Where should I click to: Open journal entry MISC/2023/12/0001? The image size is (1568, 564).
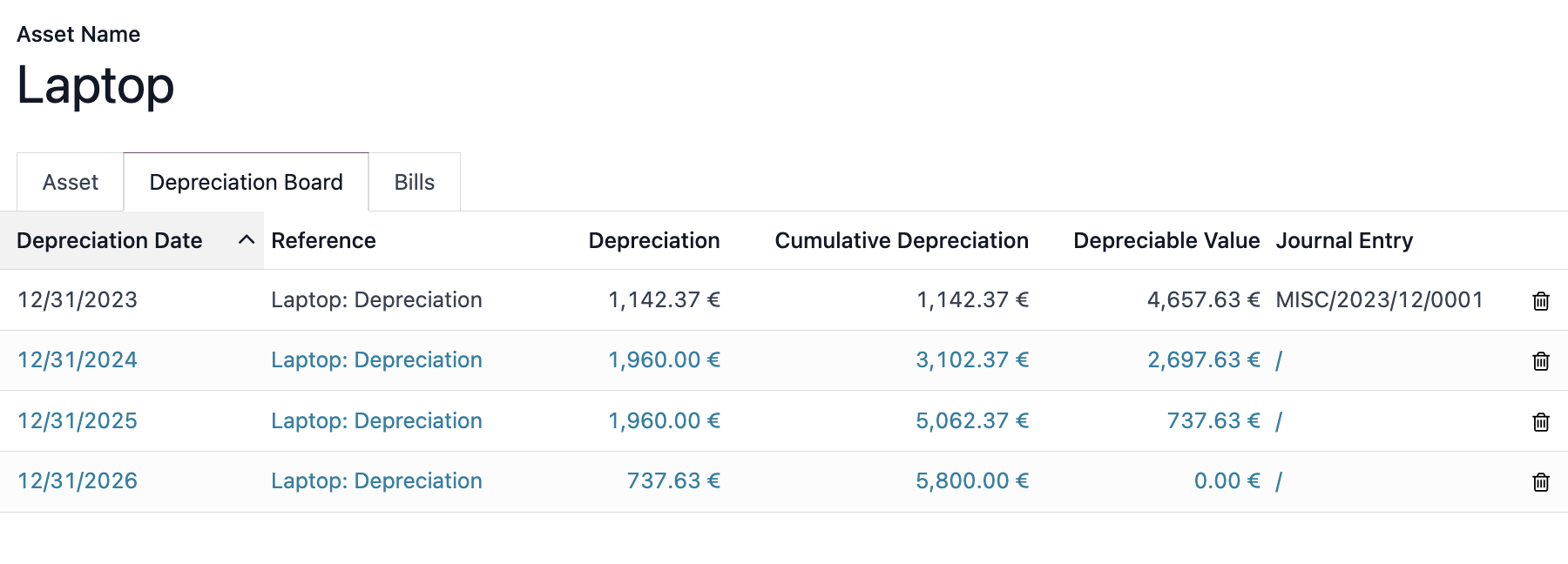[1379, 300]
